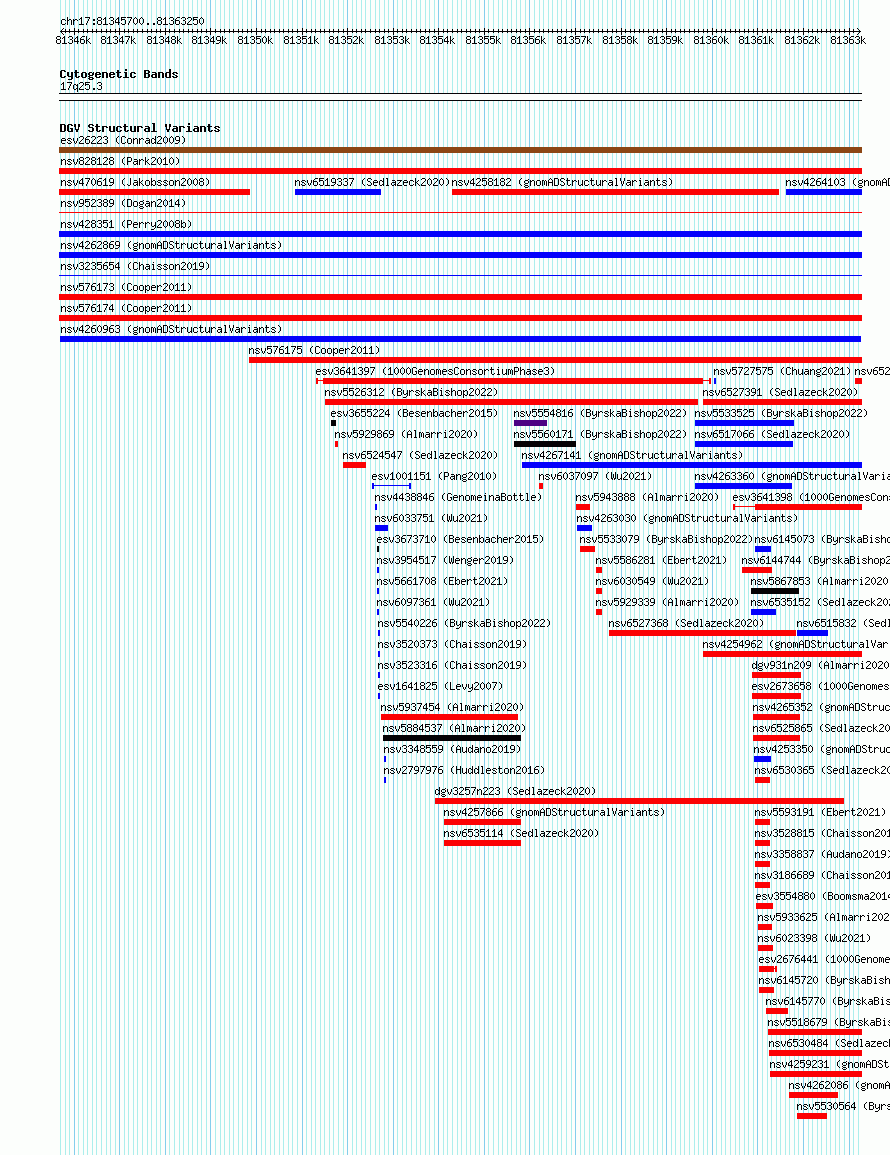
Task: Click the nsv5937454 (Almarri2020) label
Action: [x=452, y=707]
